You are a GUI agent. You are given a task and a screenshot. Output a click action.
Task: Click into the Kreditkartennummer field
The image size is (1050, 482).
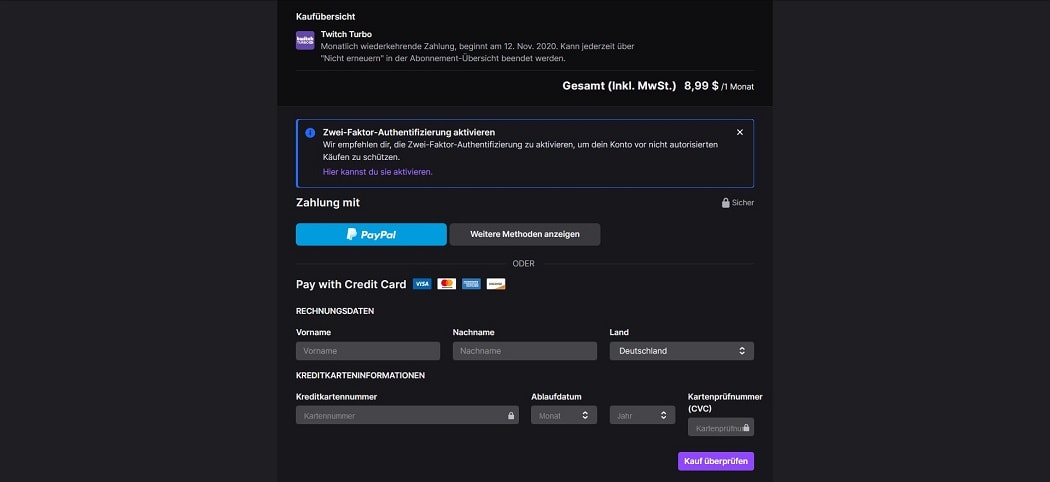400,415
